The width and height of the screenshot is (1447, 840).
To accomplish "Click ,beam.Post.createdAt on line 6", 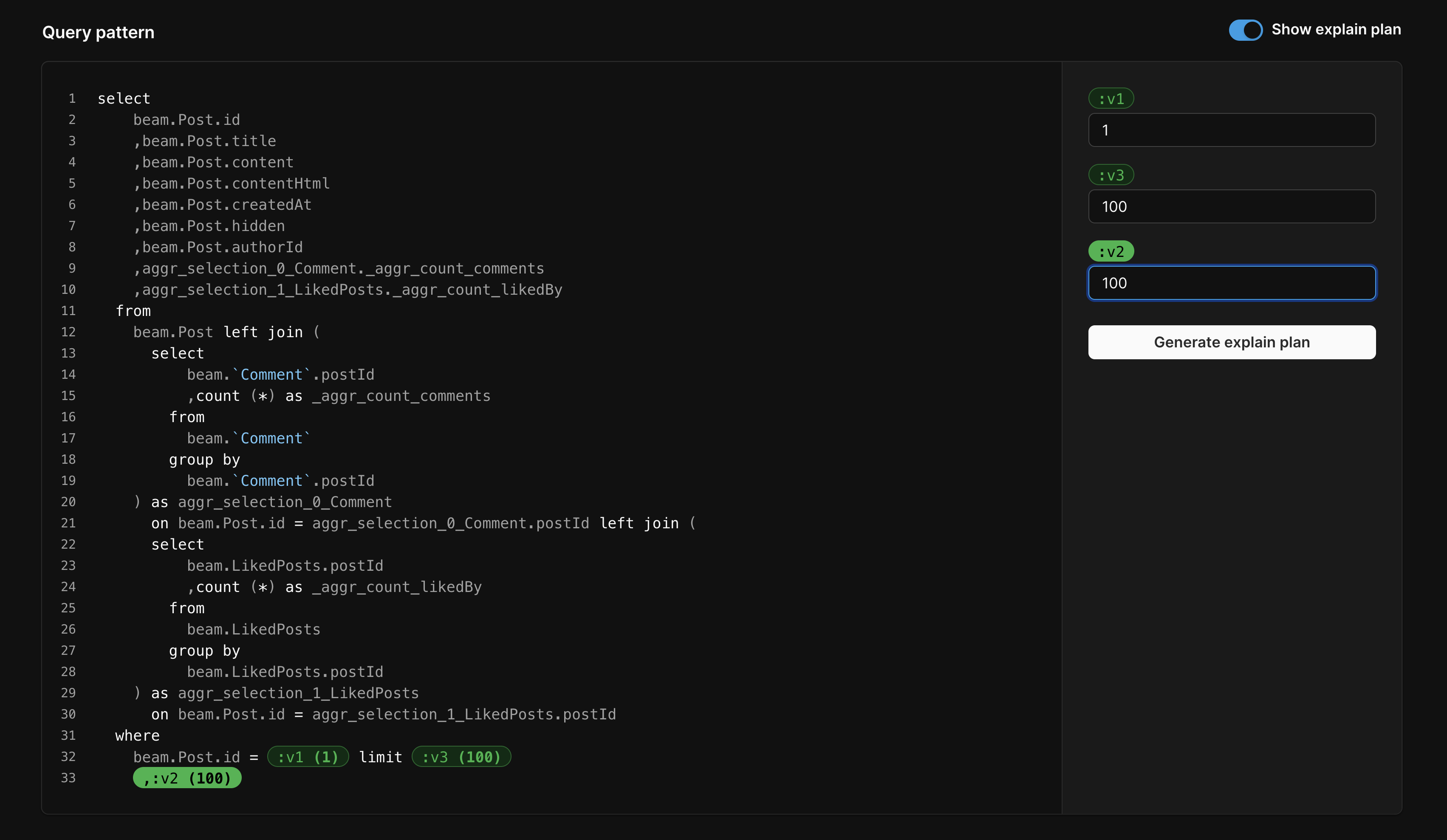I will 222,204.
